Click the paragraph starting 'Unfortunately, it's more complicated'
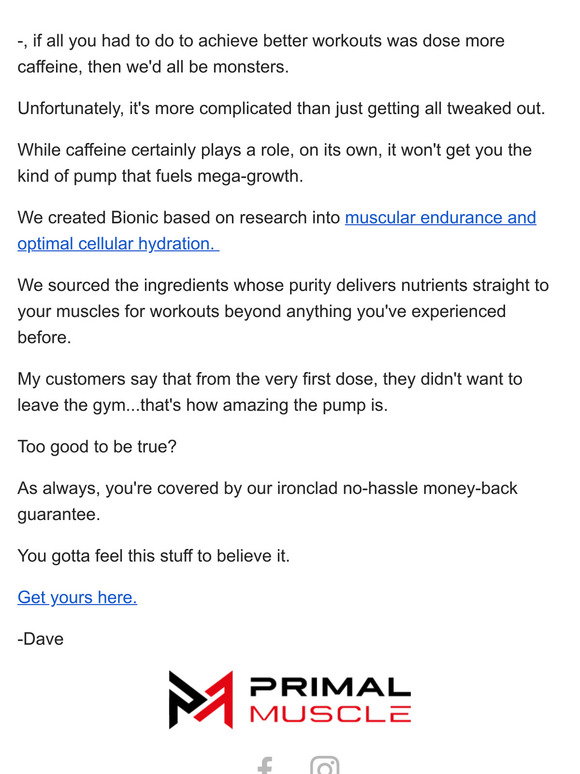 tap(281, 109)
